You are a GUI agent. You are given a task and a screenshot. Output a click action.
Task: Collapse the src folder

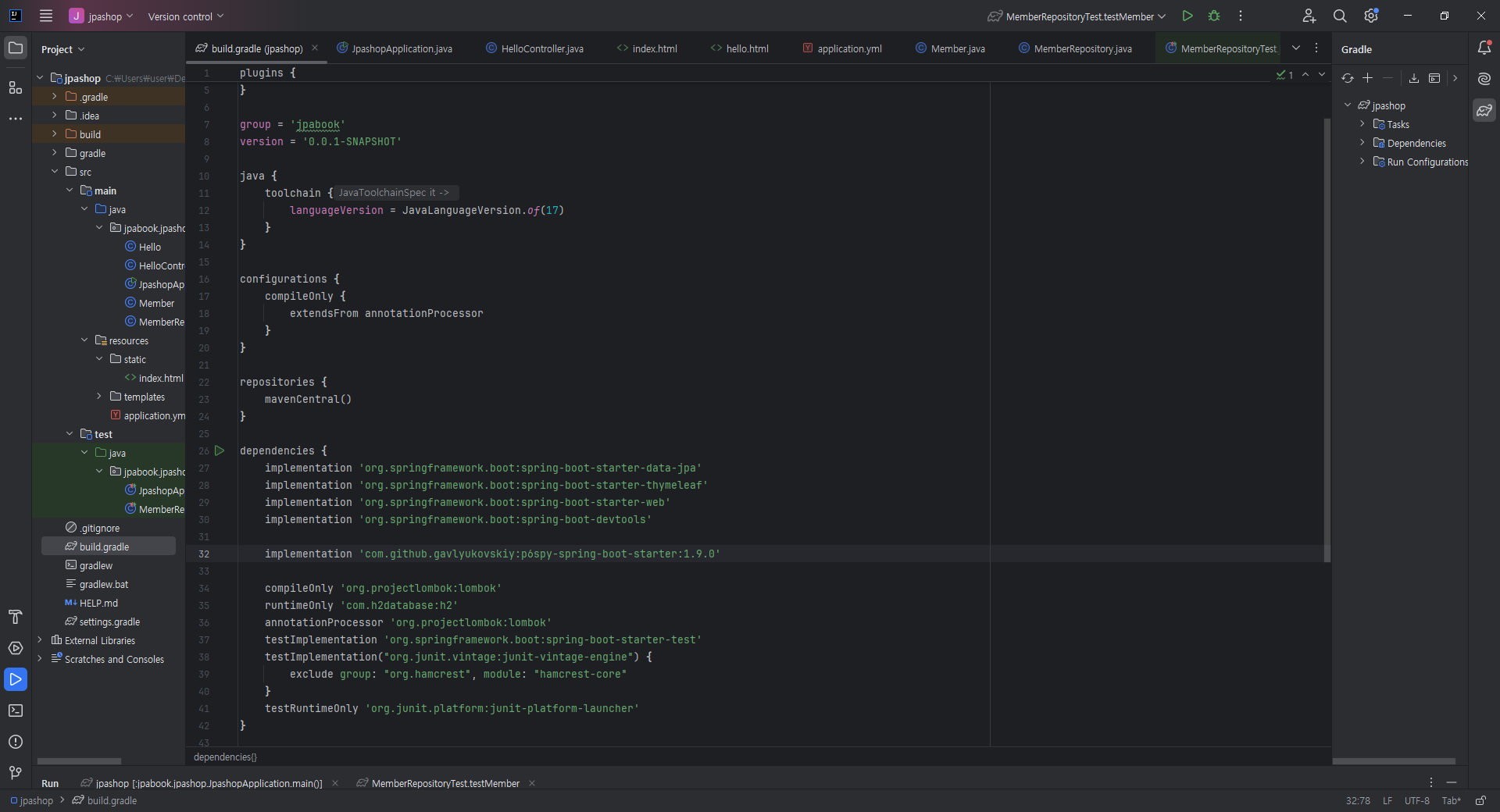point(55,172)
